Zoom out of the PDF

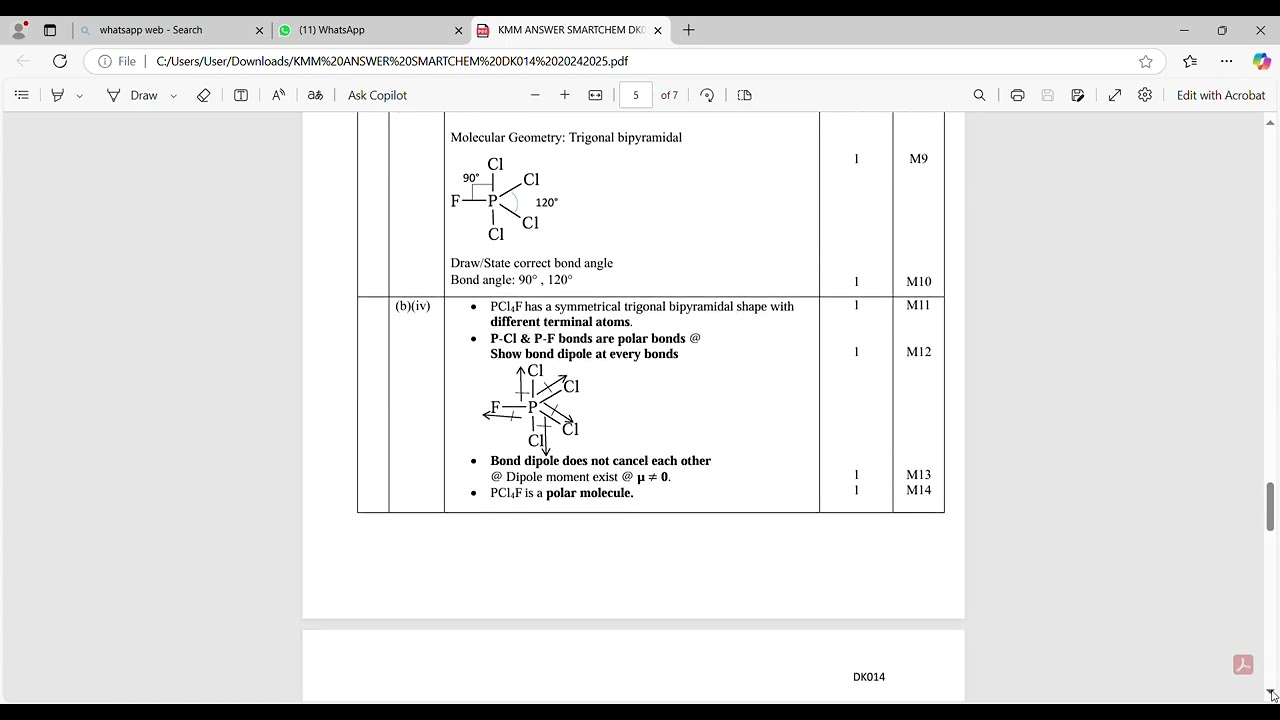(x=535, y=95)
